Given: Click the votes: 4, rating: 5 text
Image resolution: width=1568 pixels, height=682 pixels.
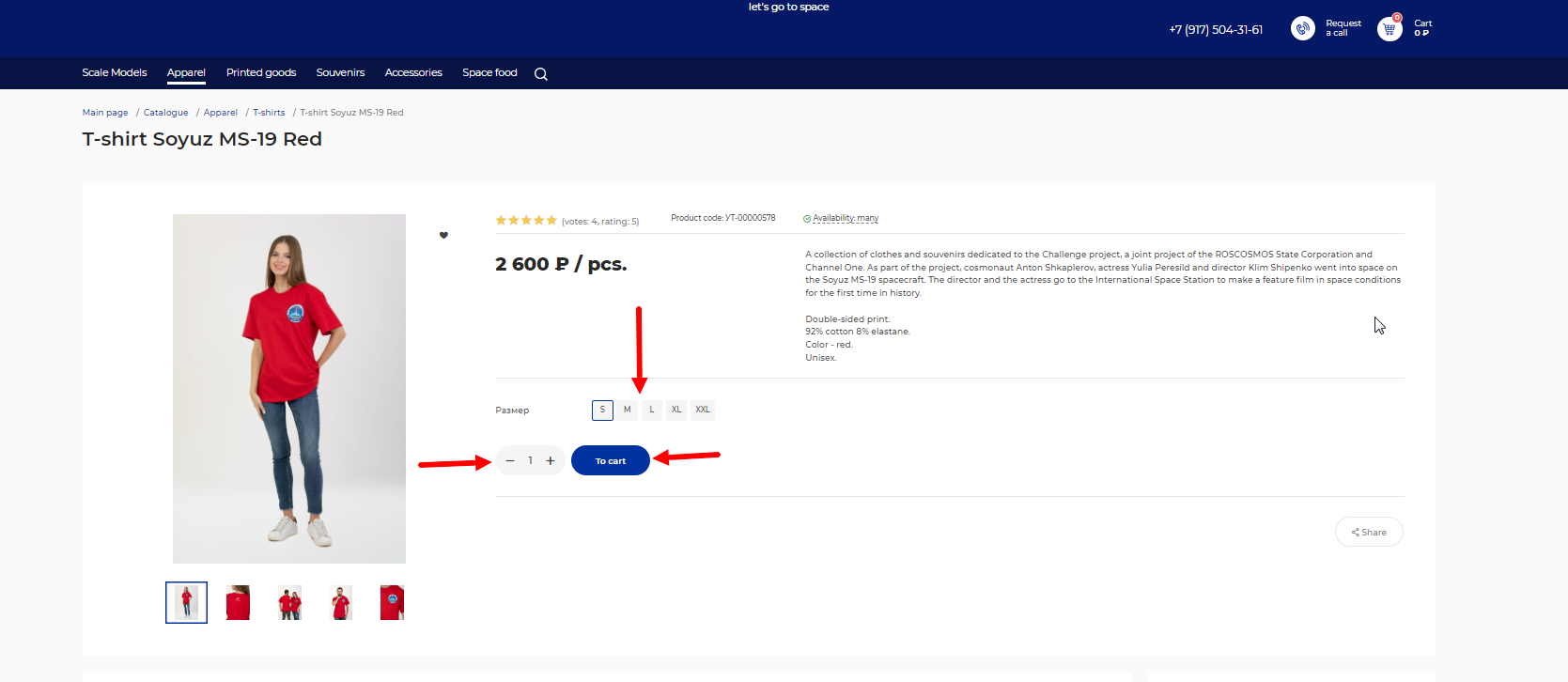Looking at the screenshot, I should point(600,222).
